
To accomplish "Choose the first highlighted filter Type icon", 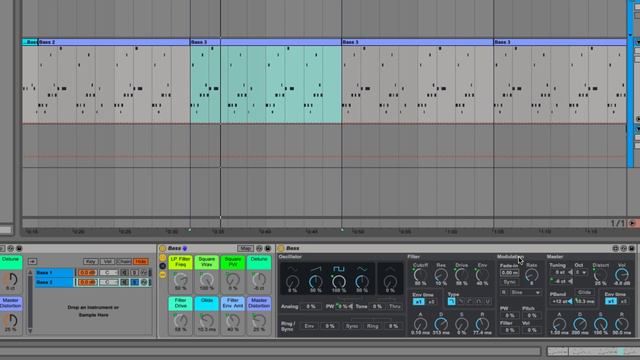I will point(451,301).
